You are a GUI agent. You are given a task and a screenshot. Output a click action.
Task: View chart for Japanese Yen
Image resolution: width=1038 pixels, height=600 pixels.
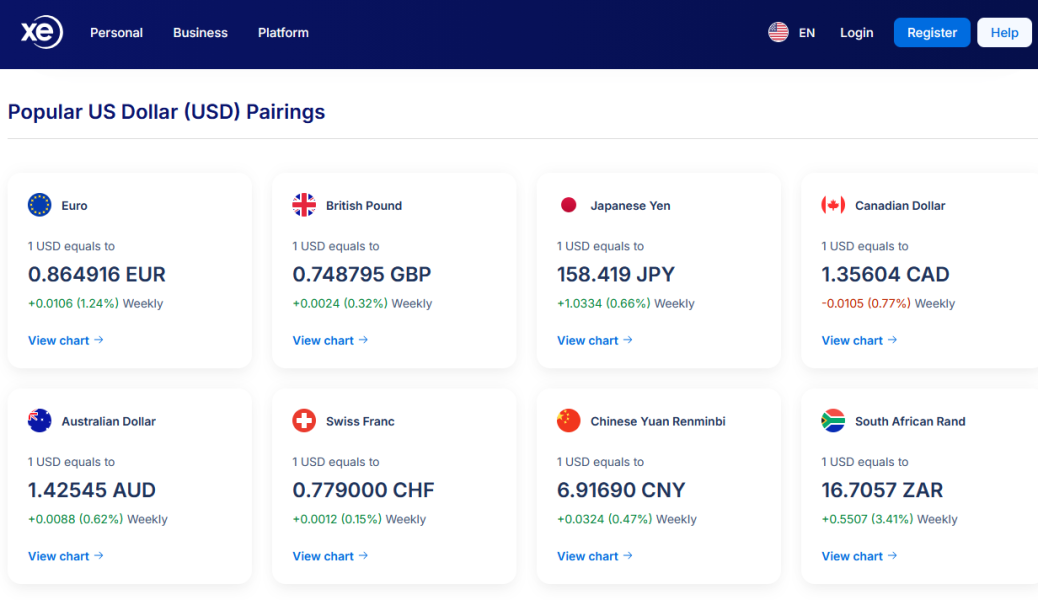coord(595,340)
